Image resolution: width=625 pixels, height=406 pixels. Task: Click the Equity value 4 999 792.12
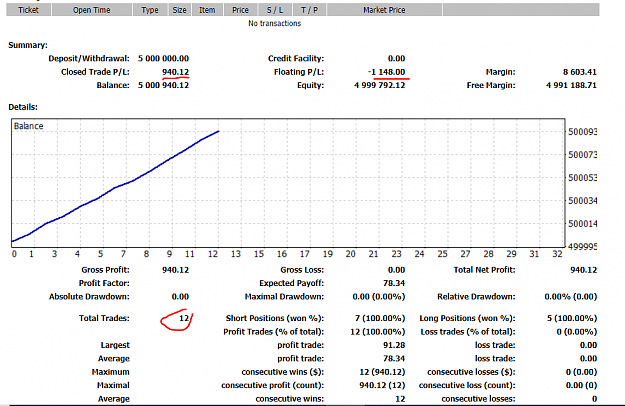[x=379, y=85]
